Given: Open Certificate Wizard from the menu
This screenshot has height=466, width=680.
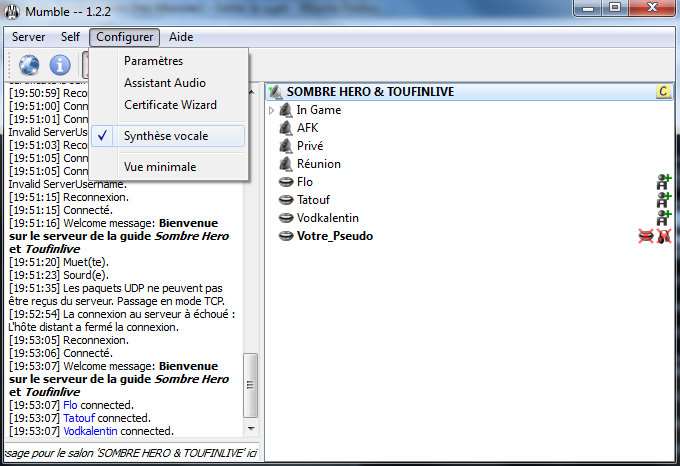Looking at the screenshot, I should point(168,105).
